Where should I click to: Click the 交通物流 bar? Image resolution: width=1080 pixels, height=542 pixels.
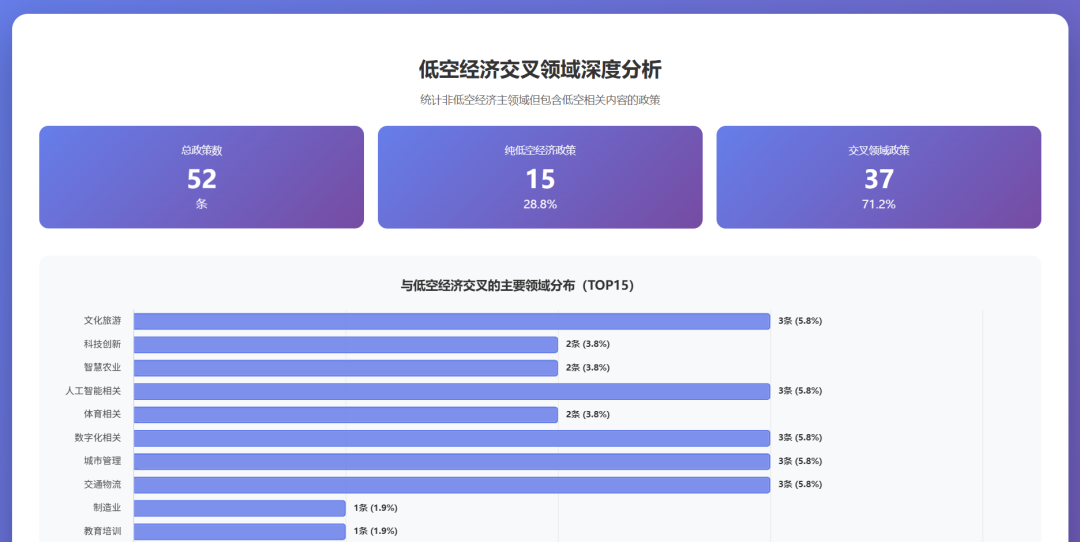(451, 484)
